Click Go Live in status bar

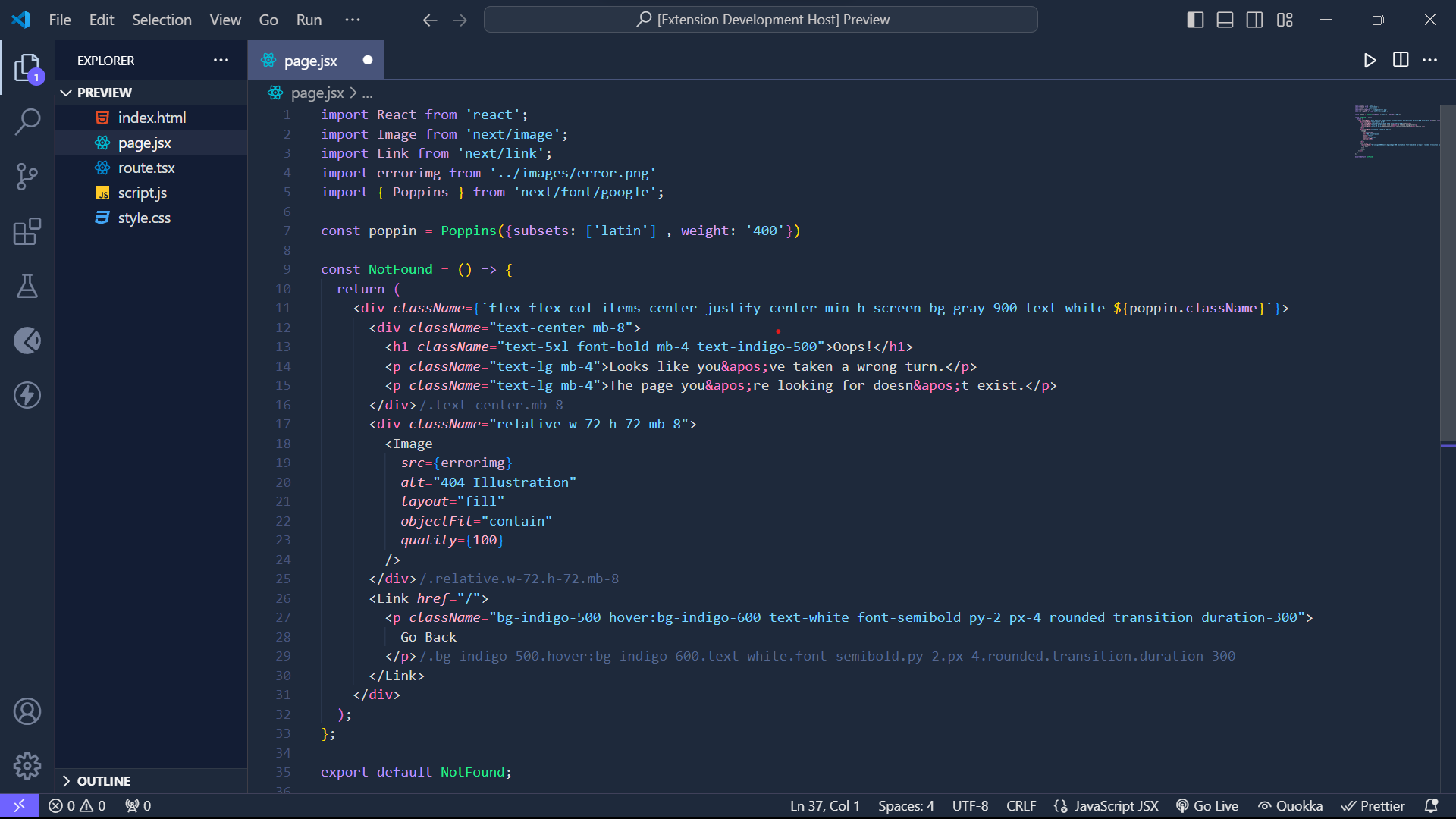1207,805
